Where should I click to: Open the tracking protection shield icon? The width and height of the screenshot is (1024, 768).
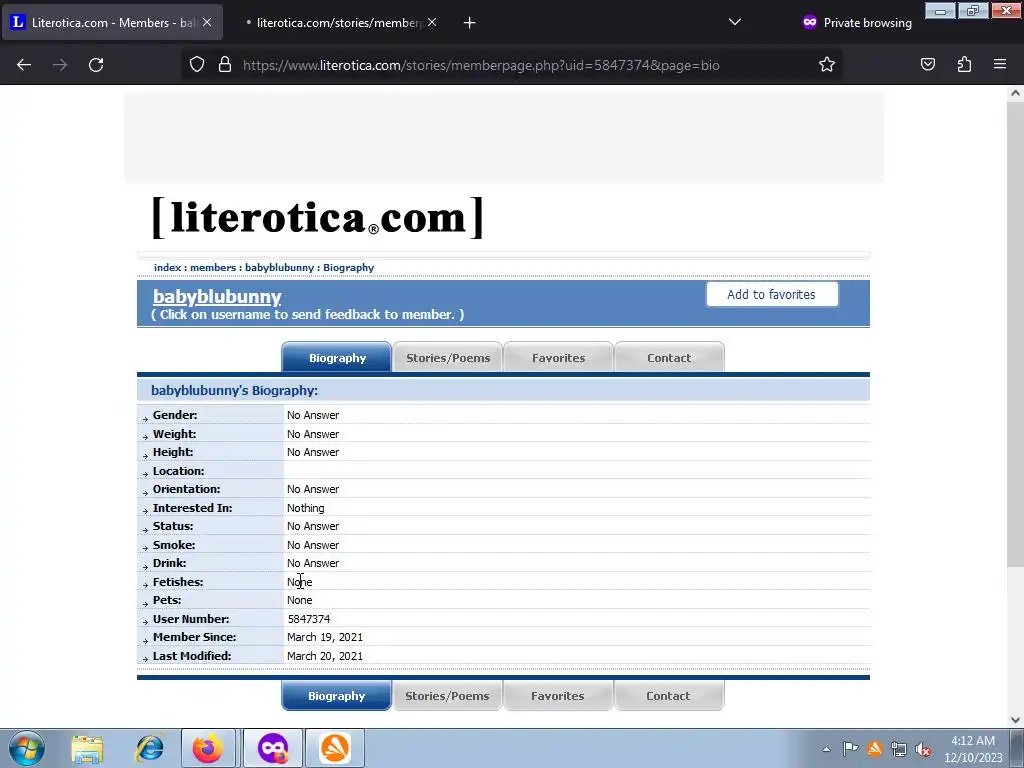click(x=197, y=65)
